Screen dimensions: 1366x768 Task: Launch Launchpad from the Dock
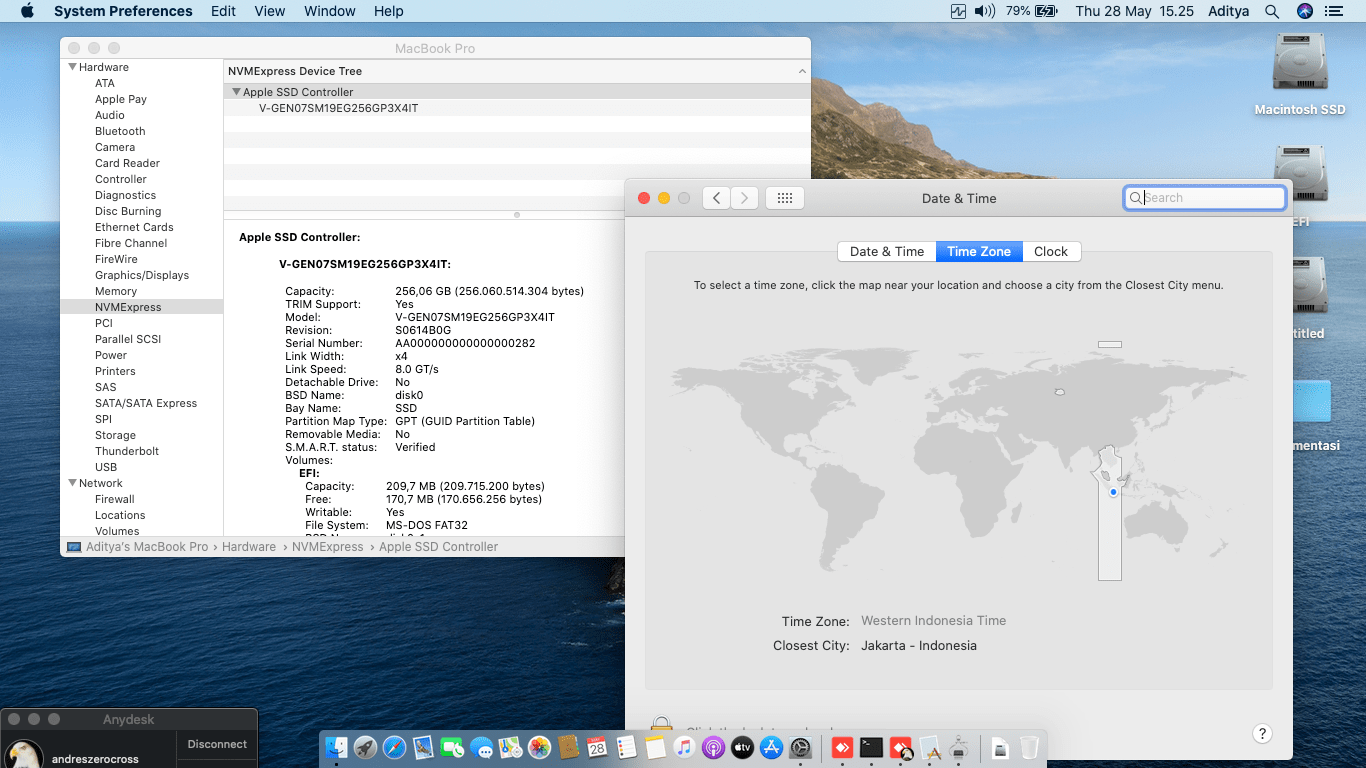coord(366,747)
